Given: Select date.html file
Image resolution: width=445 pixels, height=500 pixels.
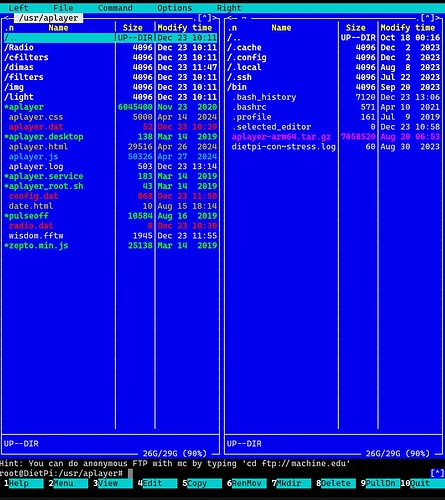Looking at the screenshot, I should point(110,206).
